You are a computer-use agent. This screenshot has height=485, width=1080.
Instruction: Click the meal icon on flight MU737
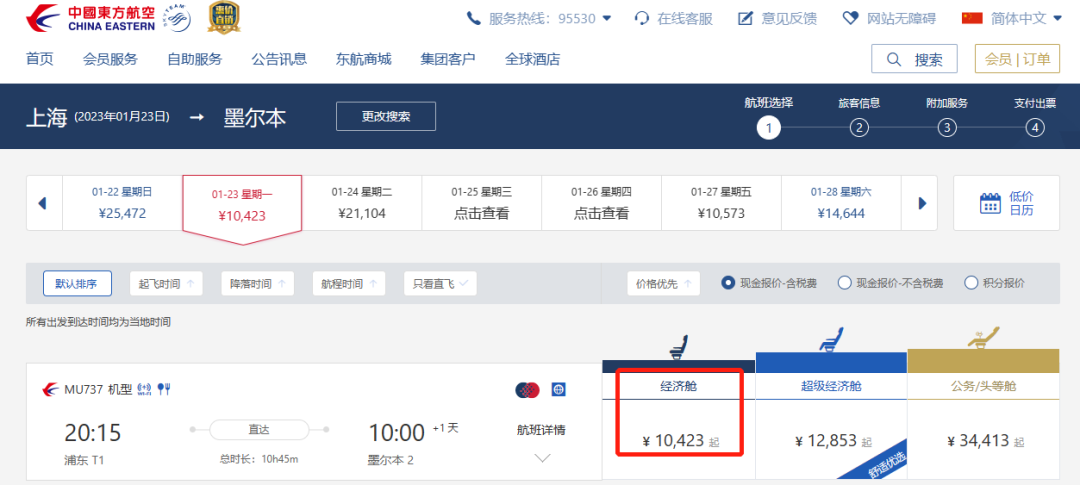point(164,389)
